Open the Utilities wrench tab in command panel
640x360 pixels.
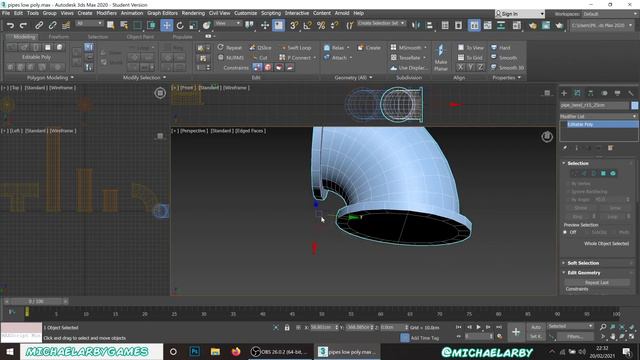(631, 93)
